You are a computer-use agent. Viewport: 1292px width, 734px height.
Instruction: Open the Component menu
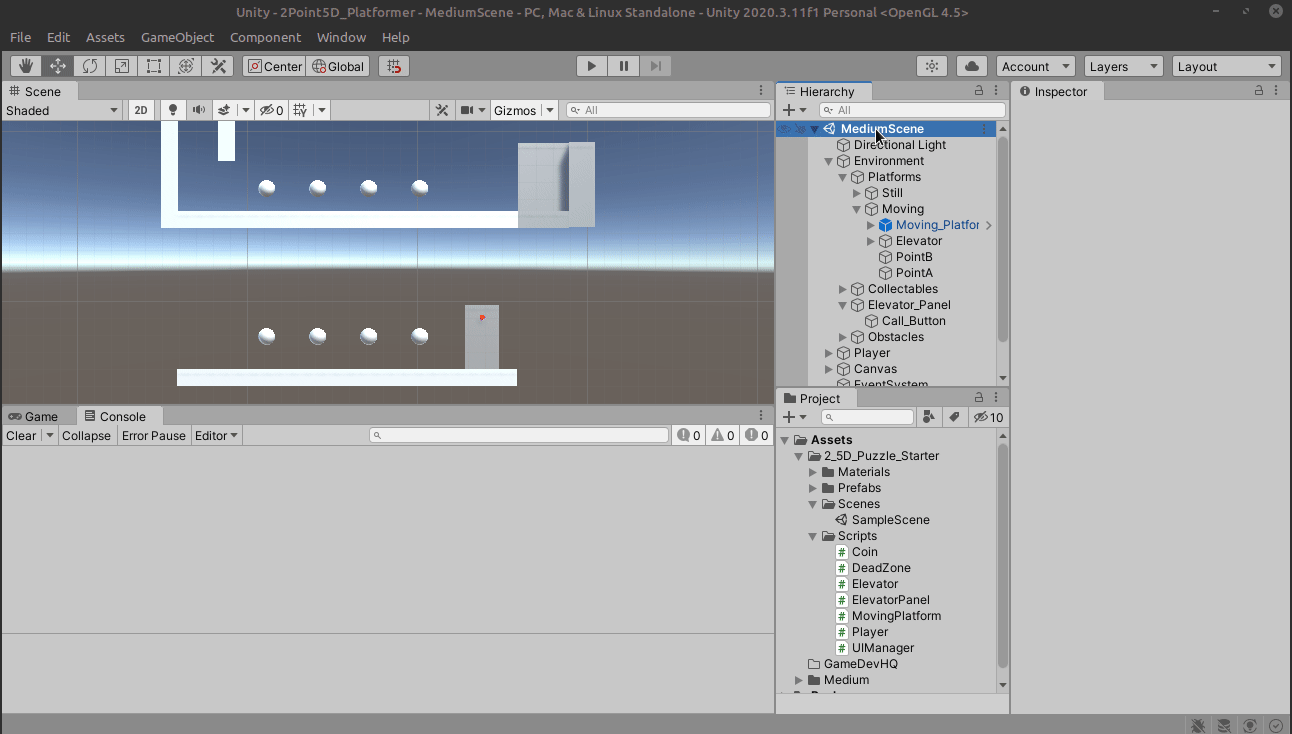tap(265, 37)
